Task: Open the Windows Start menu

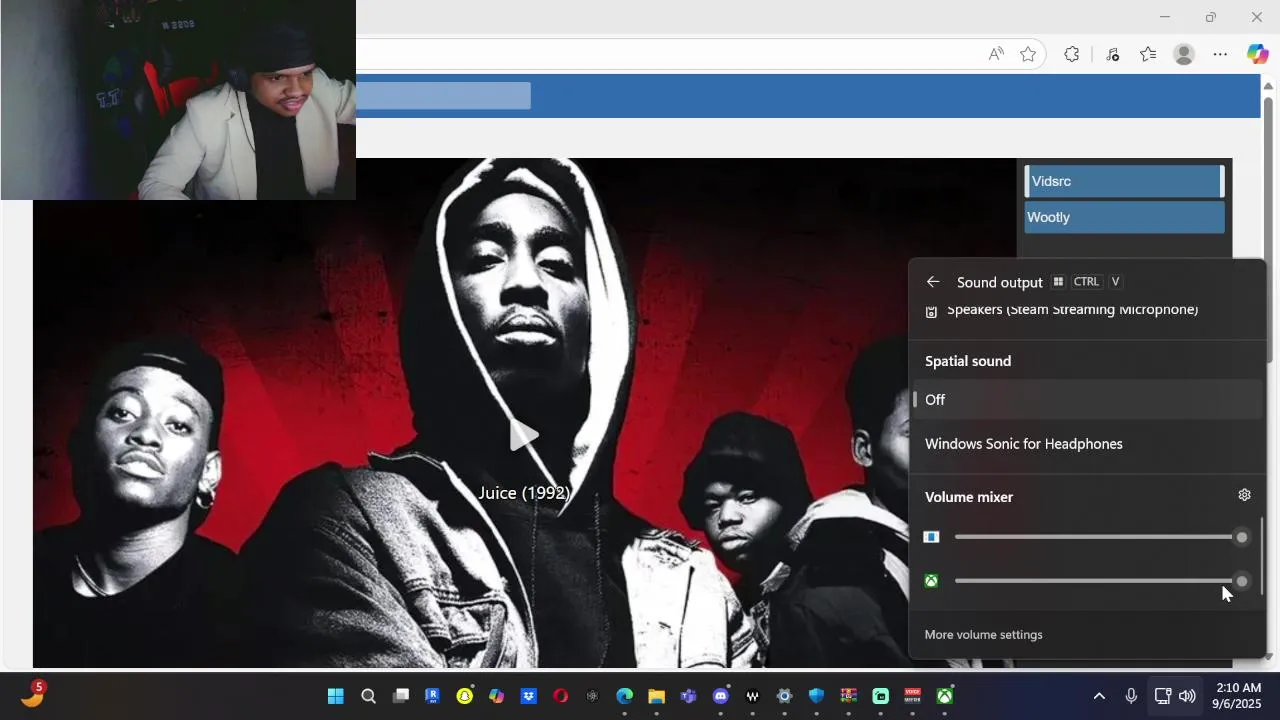Action: coord(336,696)
